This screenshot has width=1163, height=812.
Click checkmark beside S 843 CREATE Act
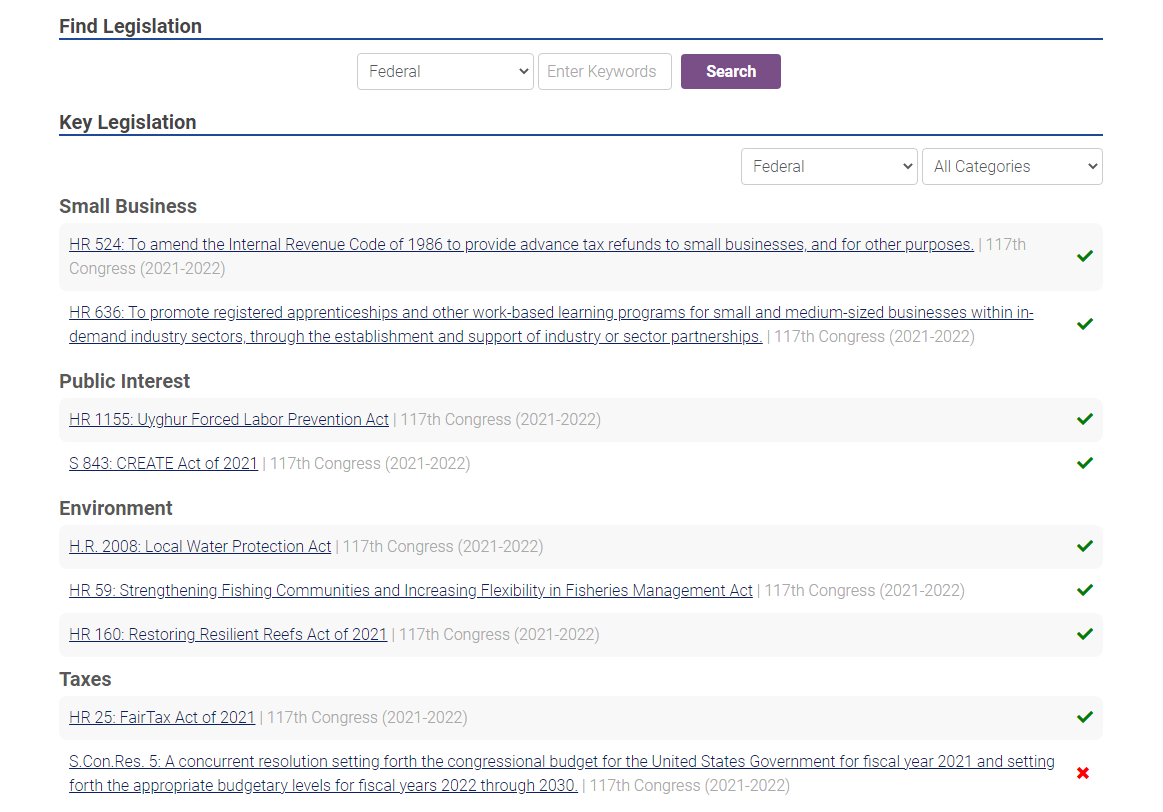click(x=1084, y=463)
